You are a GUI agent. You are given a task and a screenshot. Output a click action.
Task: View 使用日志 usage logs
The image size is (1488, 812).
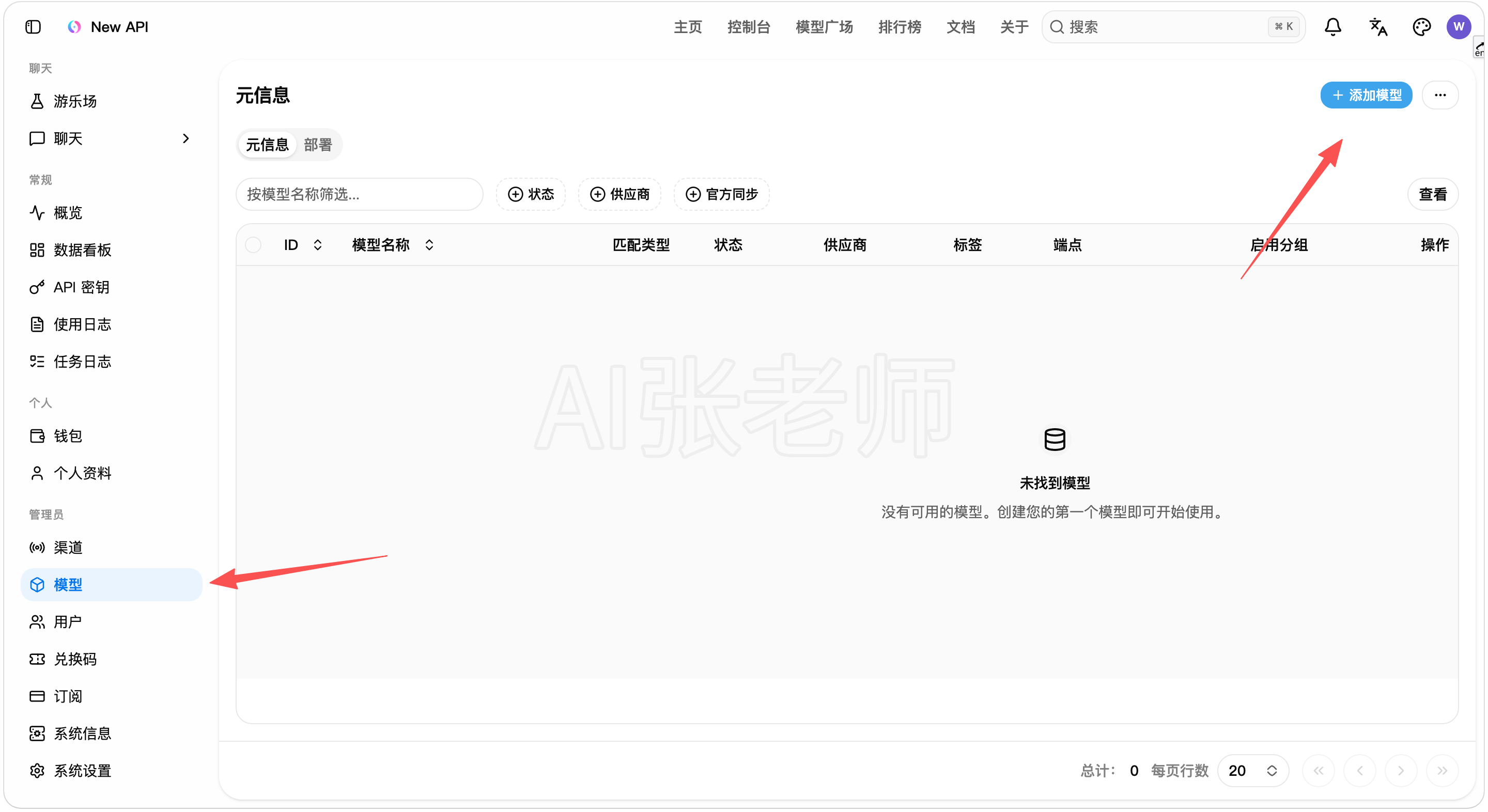click(111, 324)
